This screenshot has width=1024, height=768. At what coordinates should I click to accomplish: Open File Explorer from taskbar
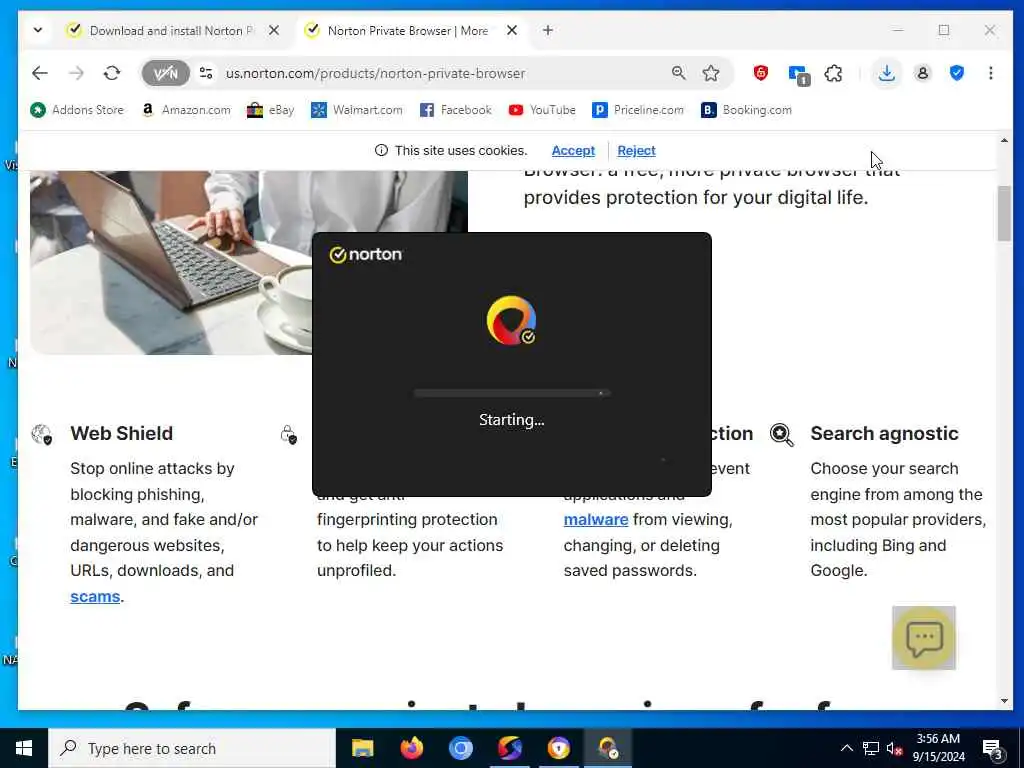tap(362, 748)
